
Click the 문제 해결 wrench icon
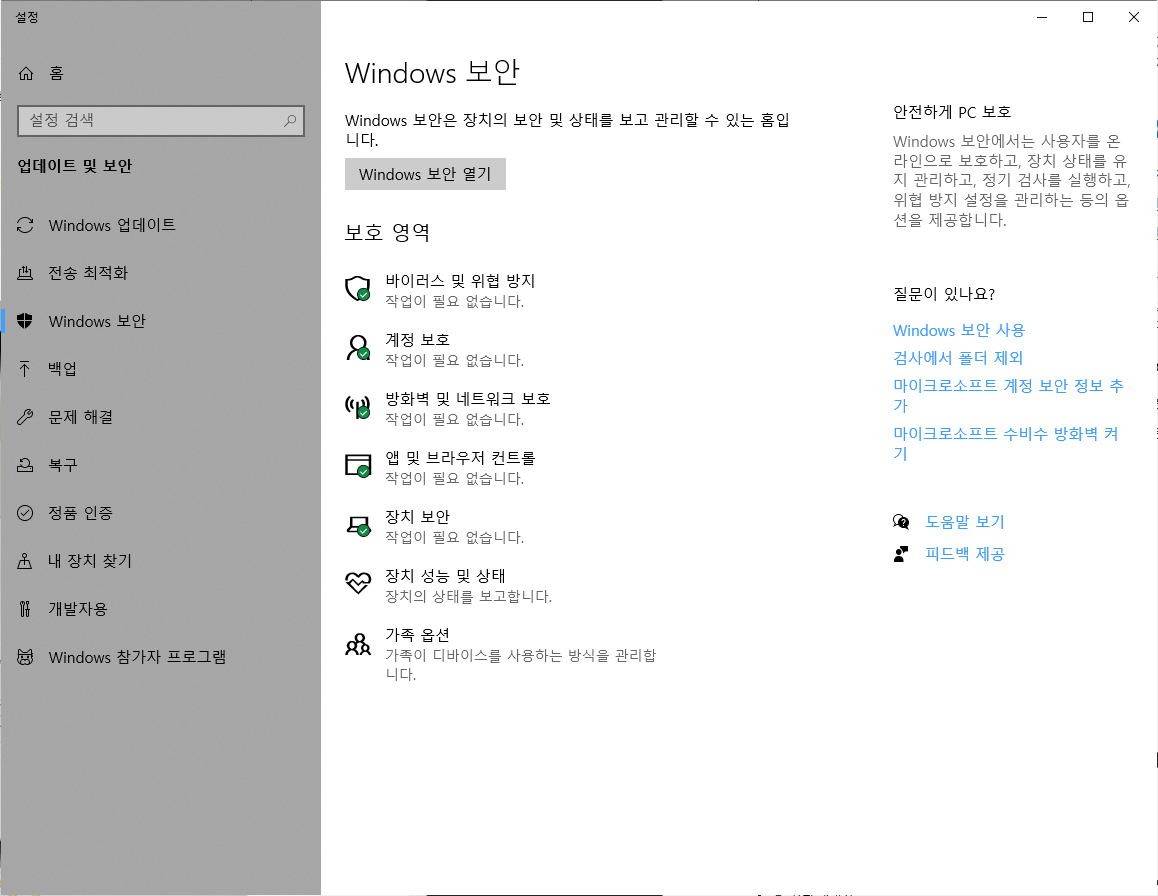[x=25, y=417]
